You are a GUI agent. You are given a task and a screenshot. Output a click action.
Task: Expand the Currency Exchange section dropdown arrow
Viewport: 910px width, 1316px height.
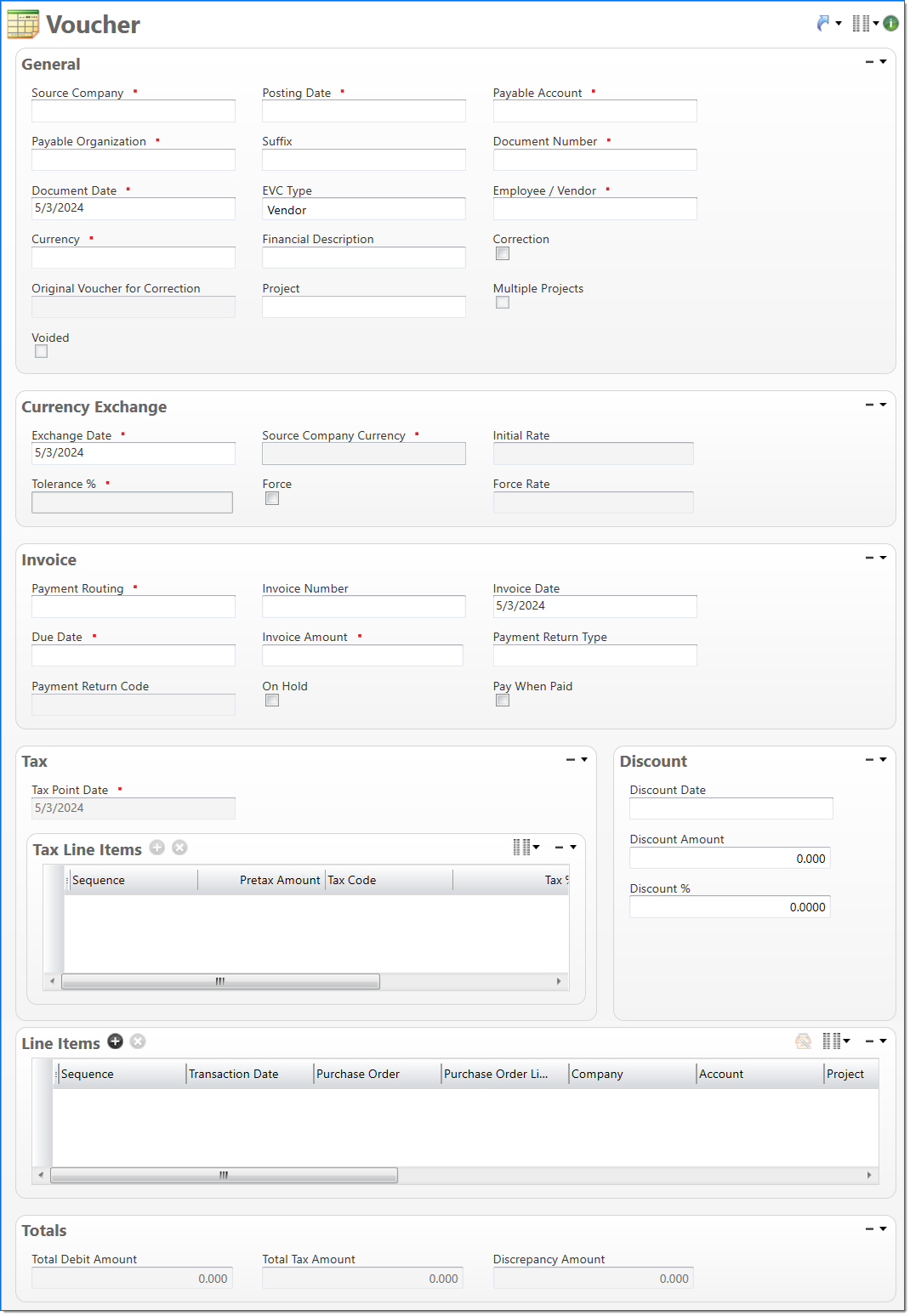click(x=883, y=405)
